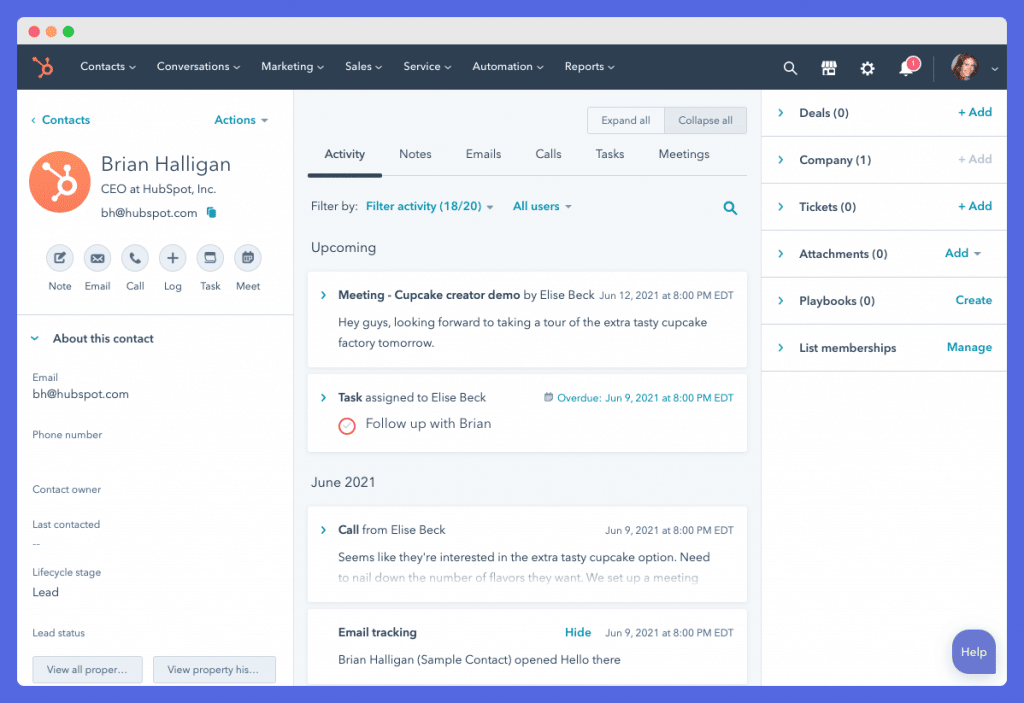
Task: Hide the Email tracking entry
Action: (578, 632)
